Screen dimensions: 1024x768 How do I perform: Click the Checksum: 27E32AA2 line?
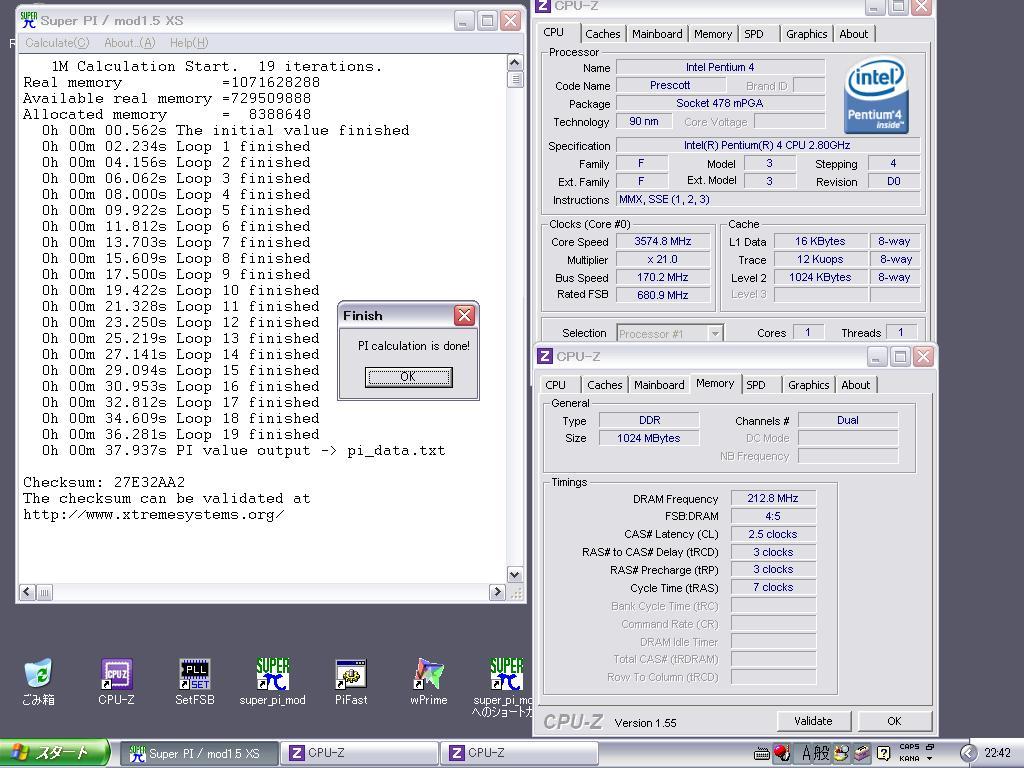click(x=104, y=483)
